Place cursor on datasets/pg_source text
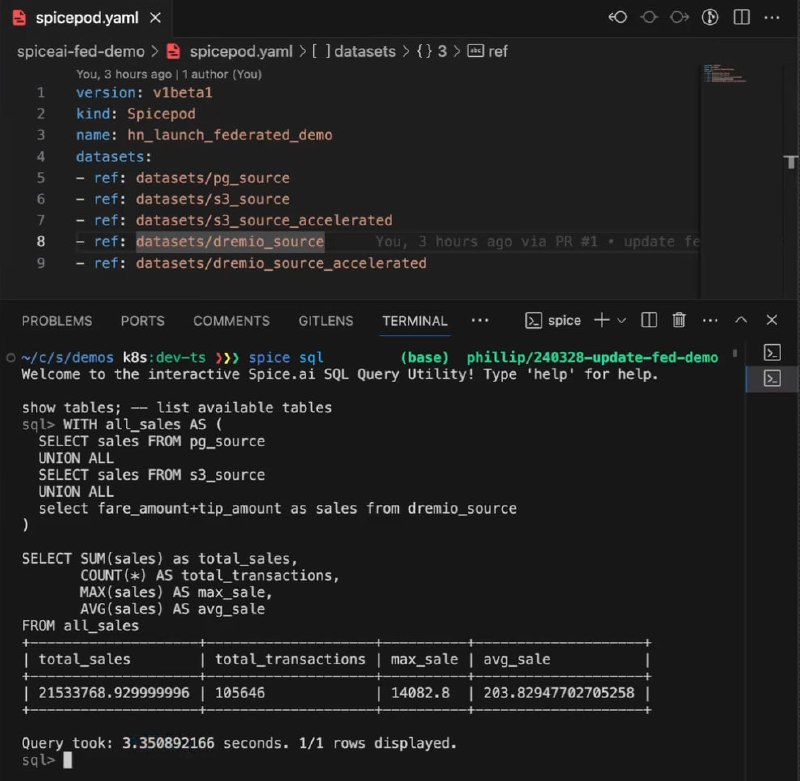The height and width of the screenshot is (781, 800). point(213,178)
